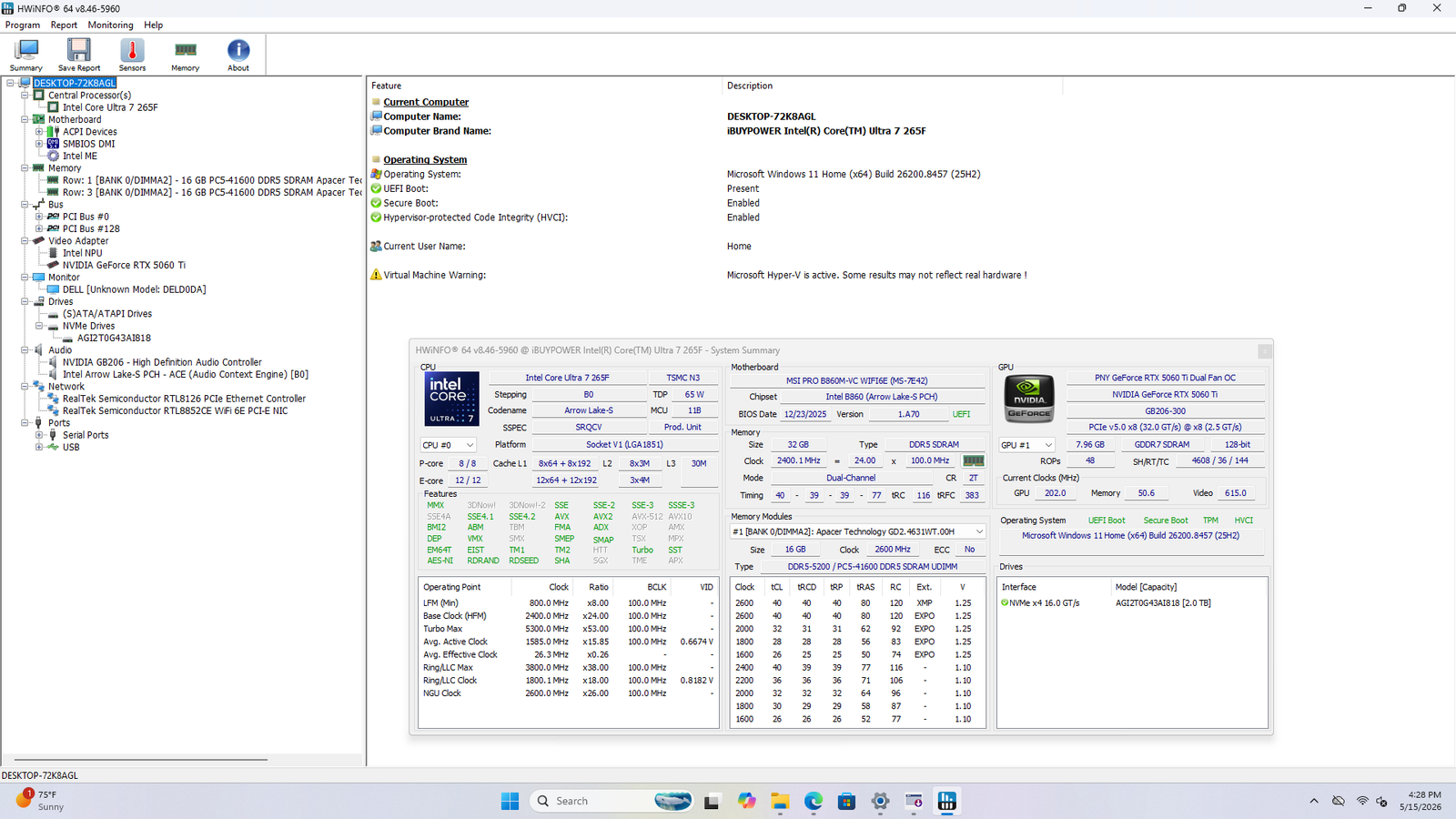Open the Report menu

point(64,25)
